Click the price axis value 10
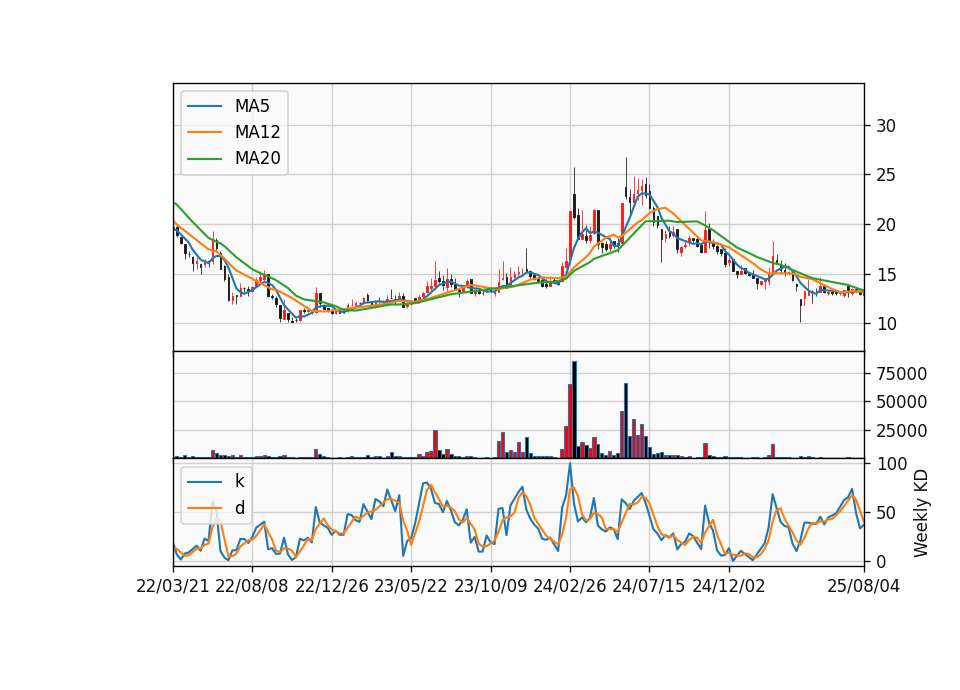Screen dimensions: 960x690 pos(886,324)
